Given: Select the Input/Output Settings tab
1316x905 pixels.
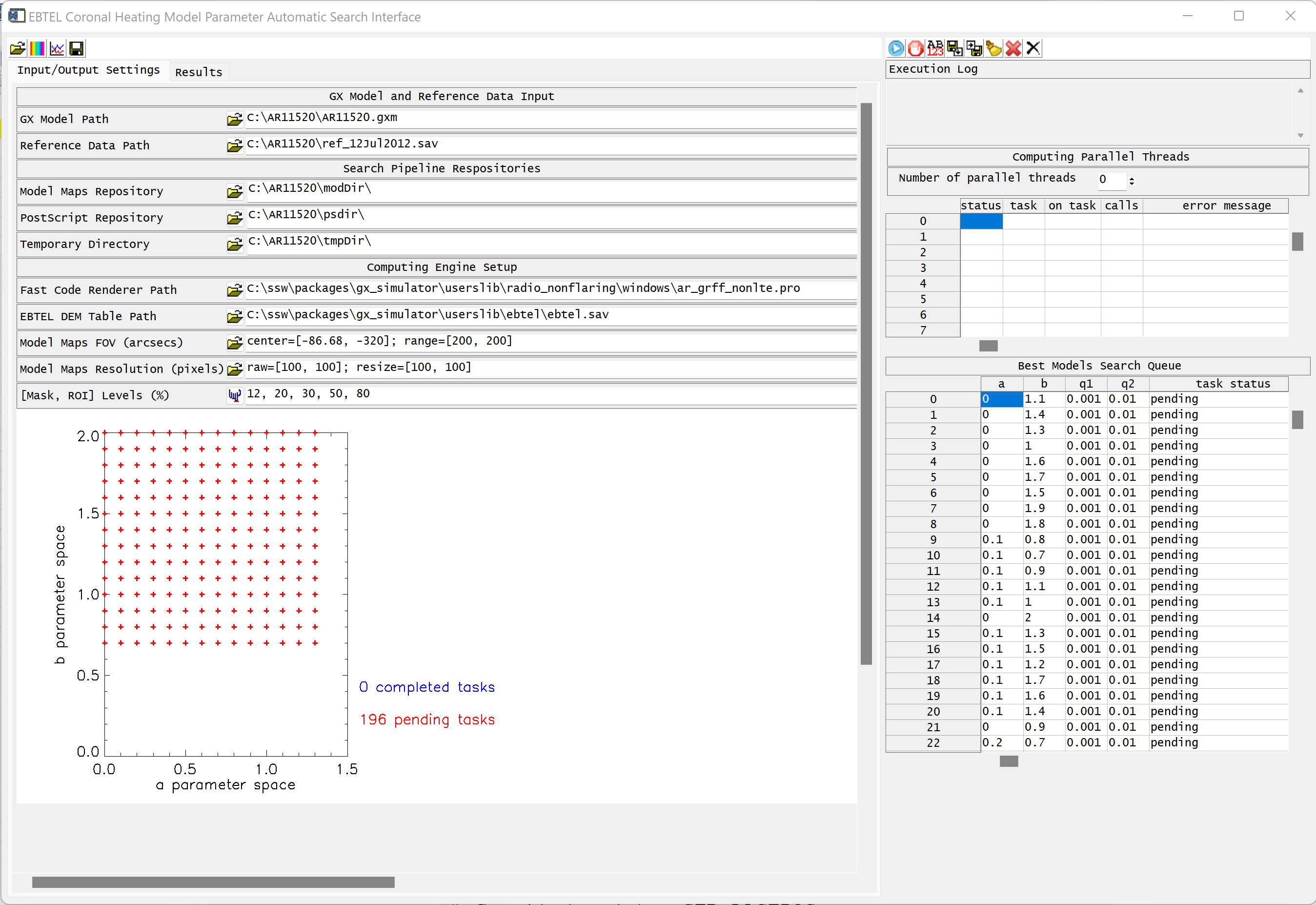Looking at the screenshot, I should tap(88, 70).
